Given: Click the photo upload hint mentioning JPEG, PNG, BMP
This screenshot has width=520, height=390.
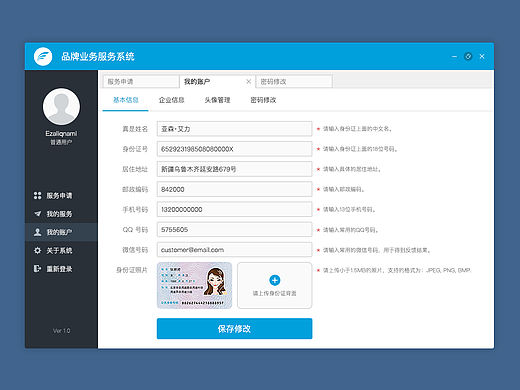Looking at the screenshot, I should point(397,270).
